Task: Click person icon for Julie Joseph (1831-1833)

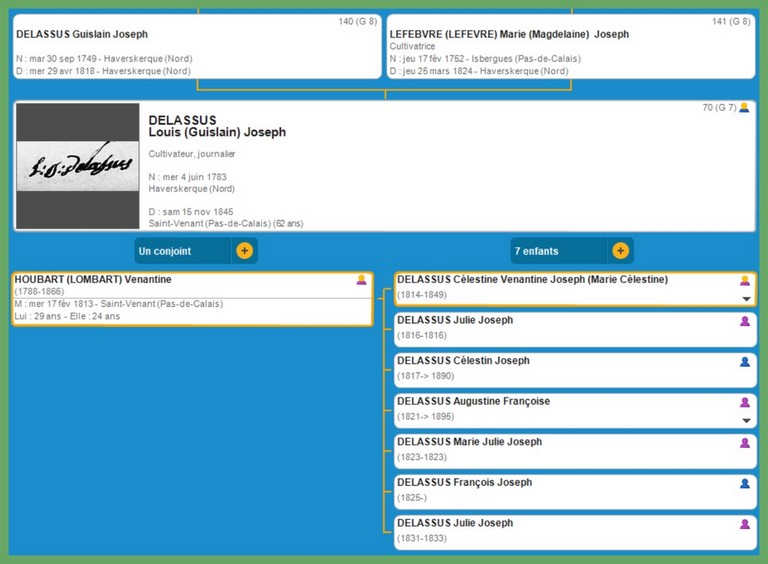Action: point(744,524)
